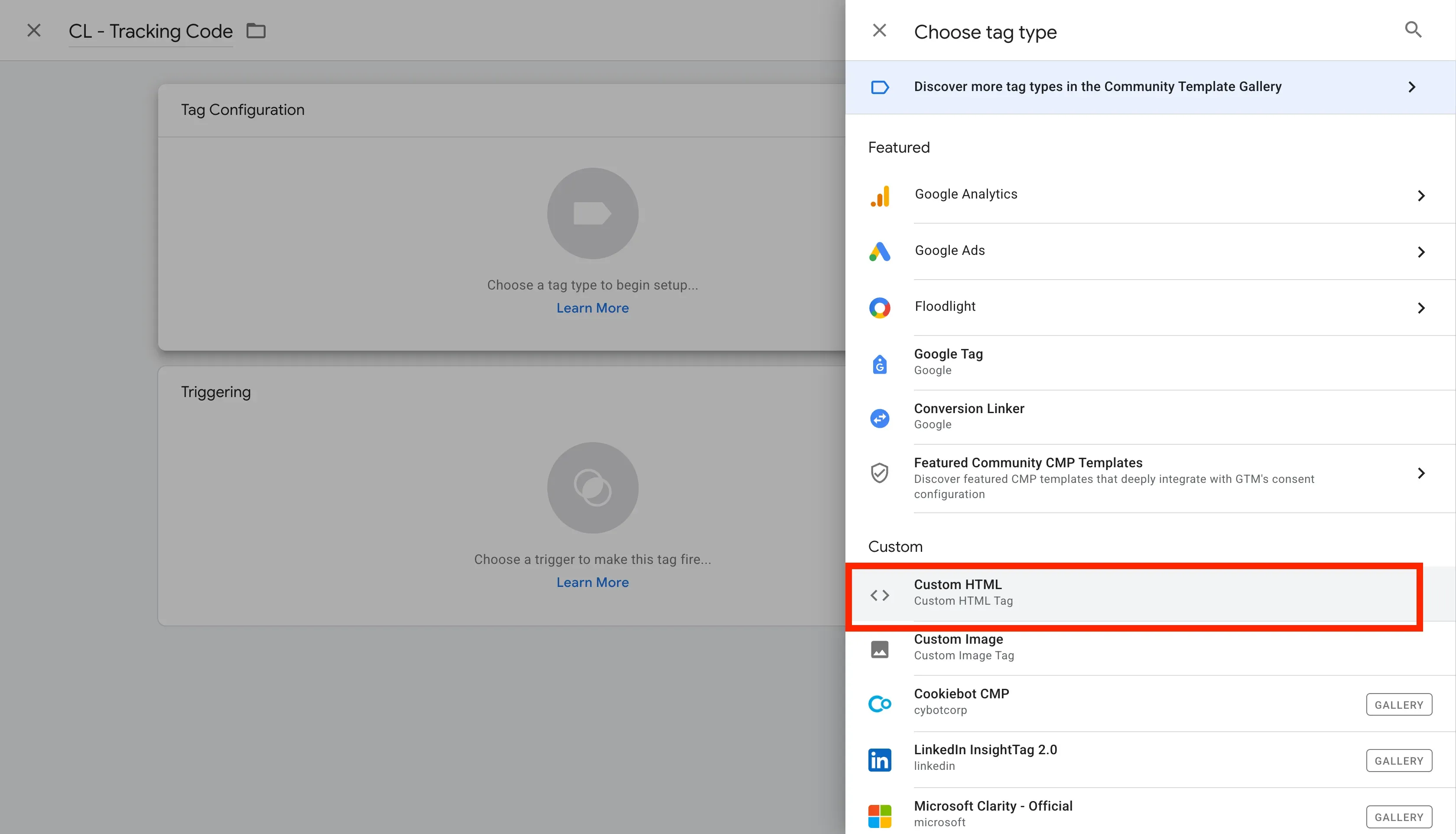
Task: Click the Cookiebot CMP logo icon
Action: coord(879,704)
